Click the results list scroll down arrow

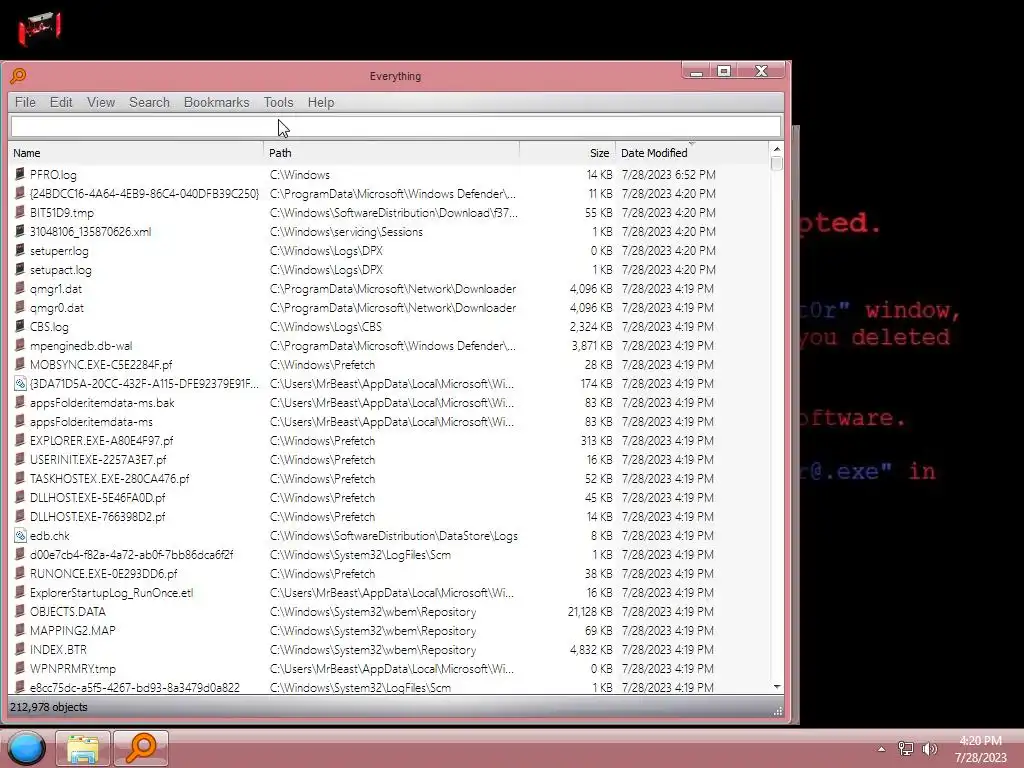point(776,686)
